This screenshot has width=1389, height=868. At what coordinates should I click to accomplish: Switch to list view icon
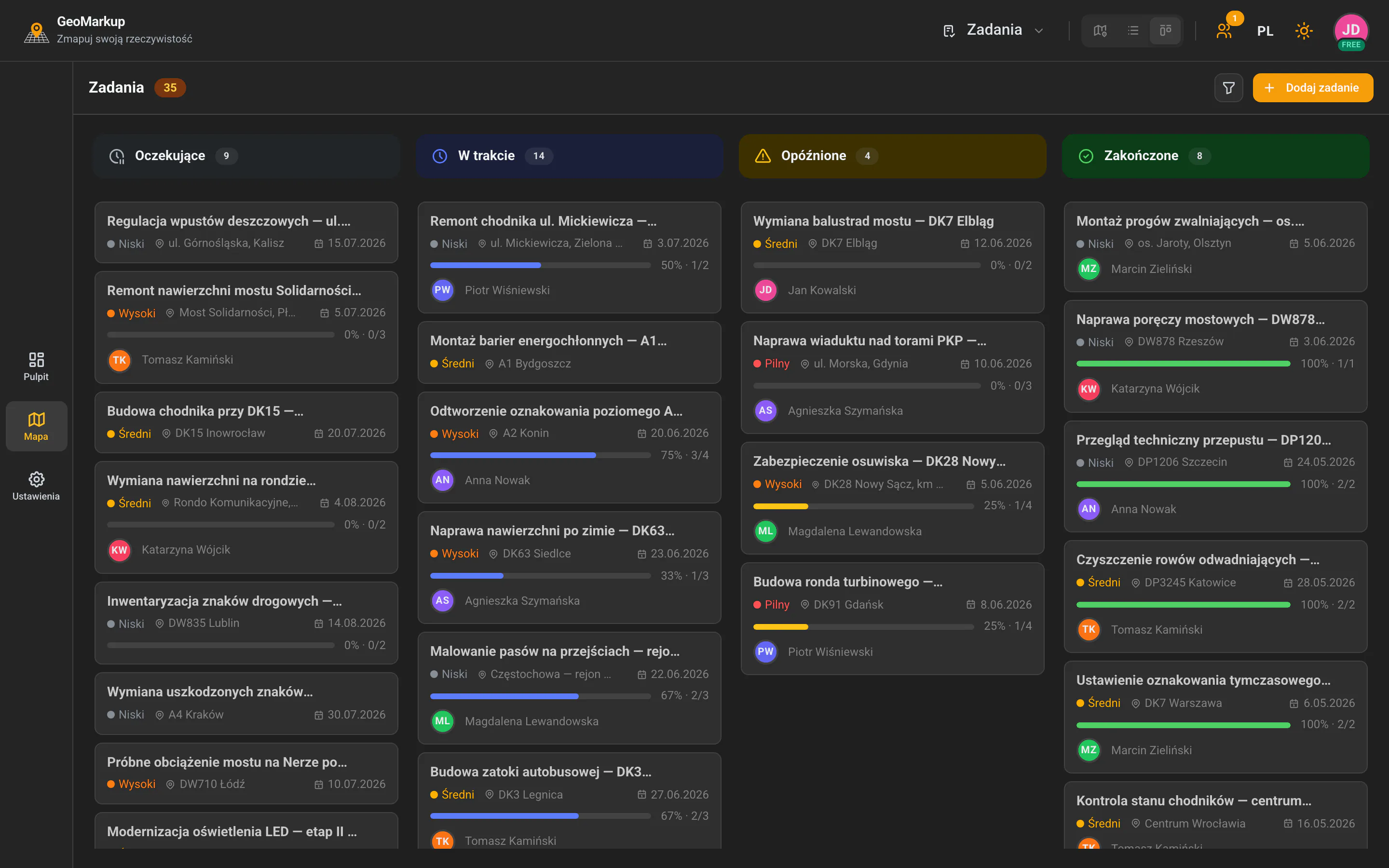pyautogui.click(x=1132, y=30)
